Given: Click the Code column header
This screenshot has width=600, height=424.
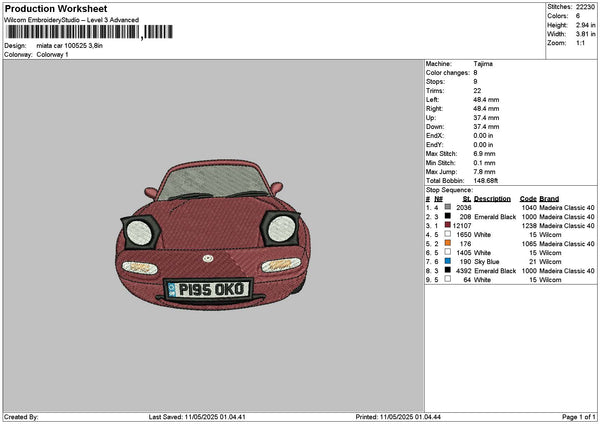Looking at the screenshot, I should tap(528, 198).
